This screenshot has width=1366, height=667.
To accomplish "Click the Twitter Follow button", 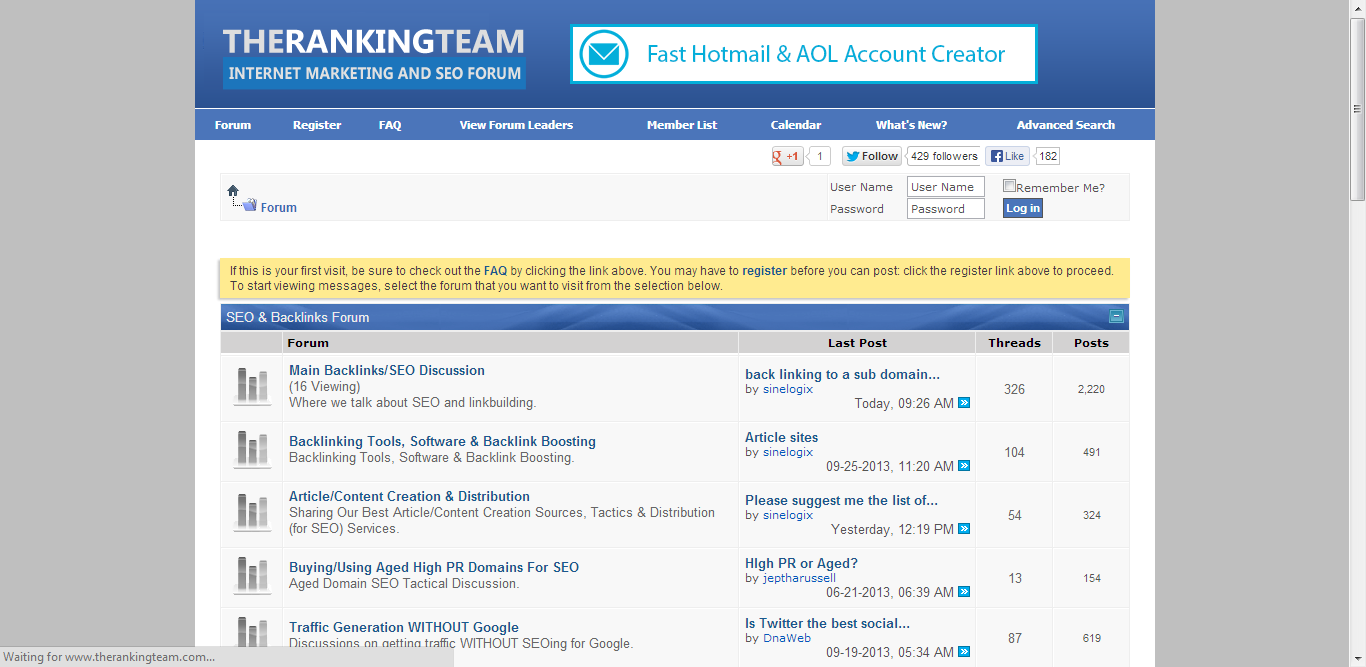I will point(871,156).
